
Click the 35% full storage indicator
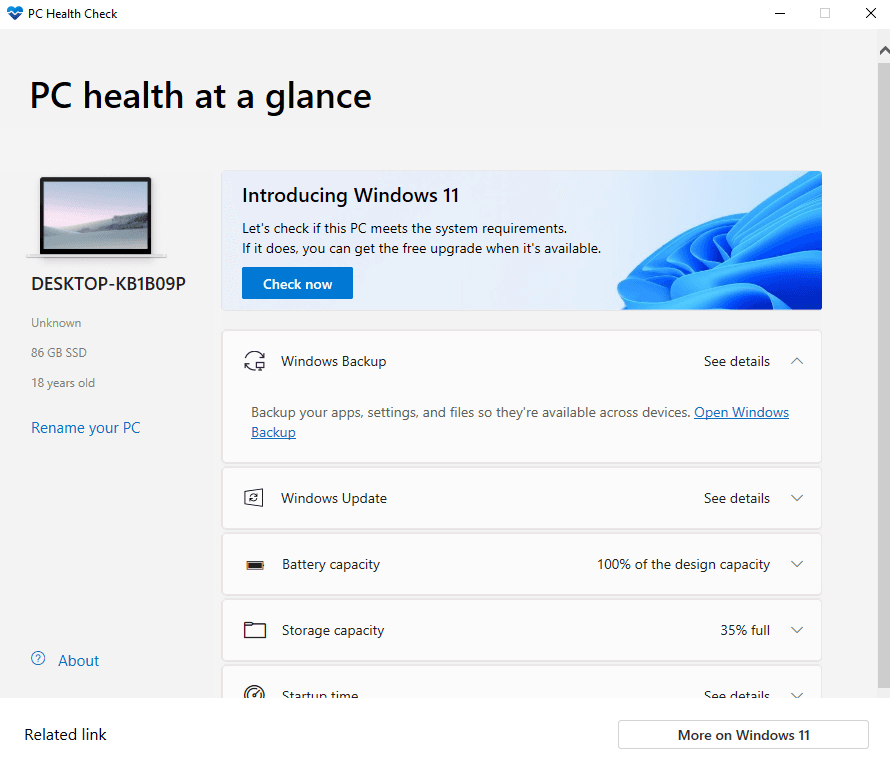tap(745, 630)
